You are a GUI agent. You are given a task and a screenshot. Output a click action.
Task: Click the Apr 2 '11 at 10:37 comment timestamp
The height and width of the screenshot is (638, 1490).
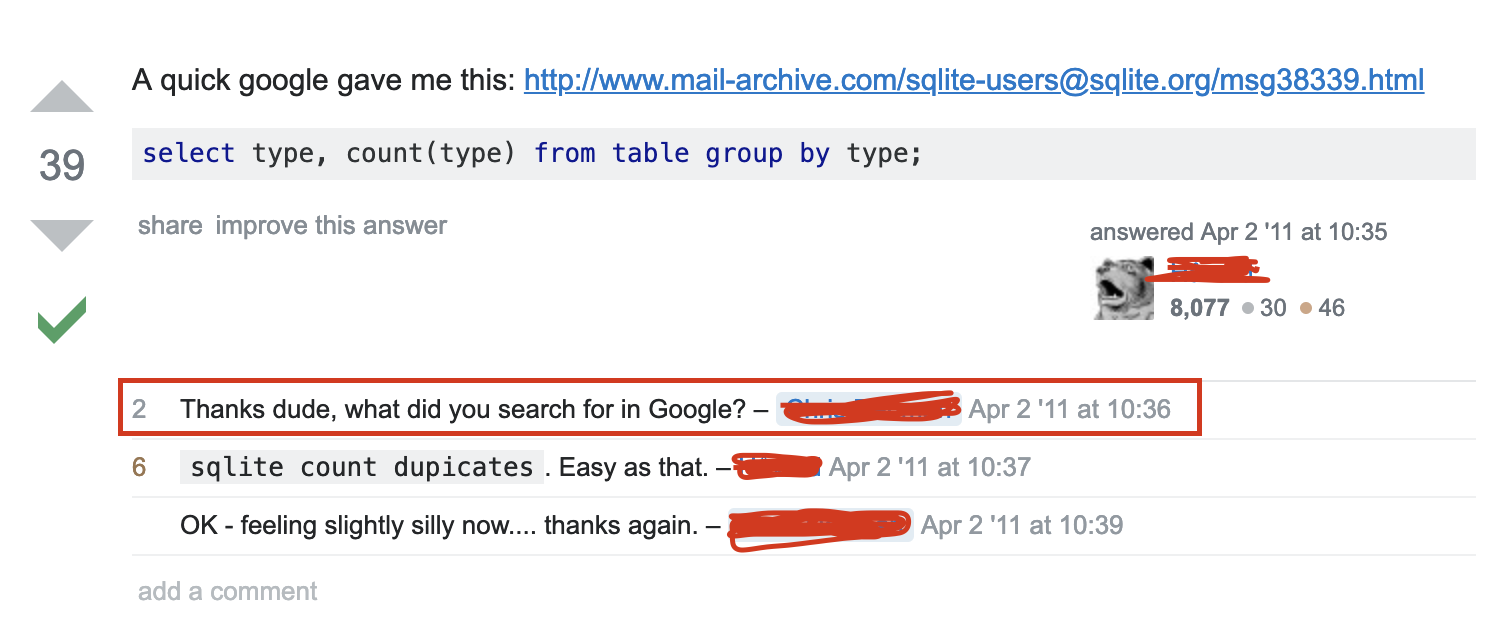[x=930, y=467]
